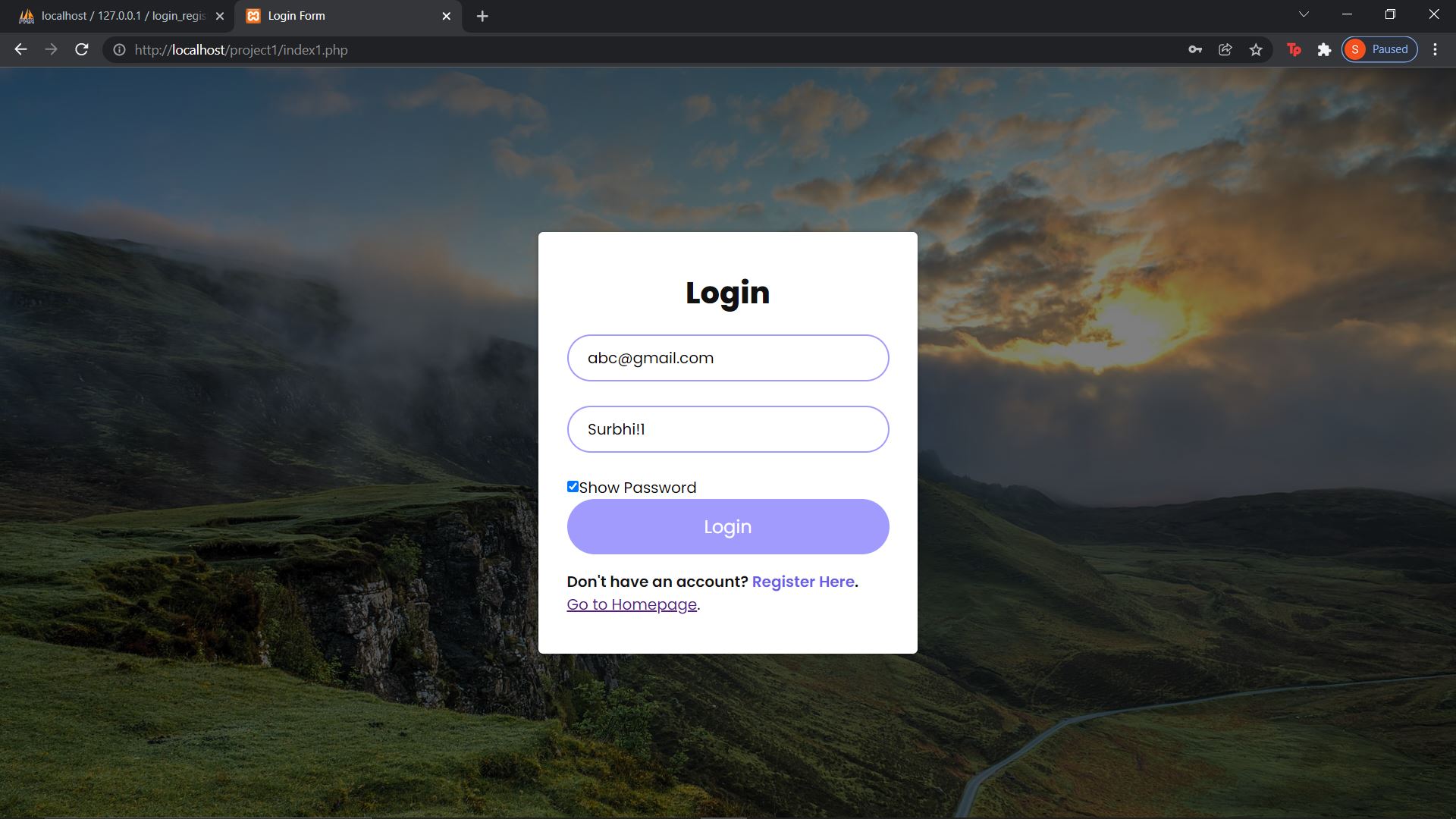Open Chrome's three-dot menu
This screenshot has width=1456, height=819.
(x=1435, y=49)
